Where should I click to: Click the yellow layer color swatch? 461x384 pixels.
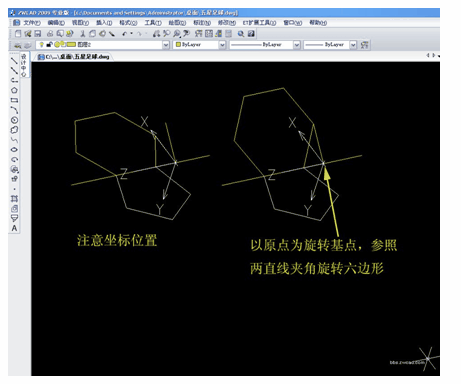click(x=71, y=44)
